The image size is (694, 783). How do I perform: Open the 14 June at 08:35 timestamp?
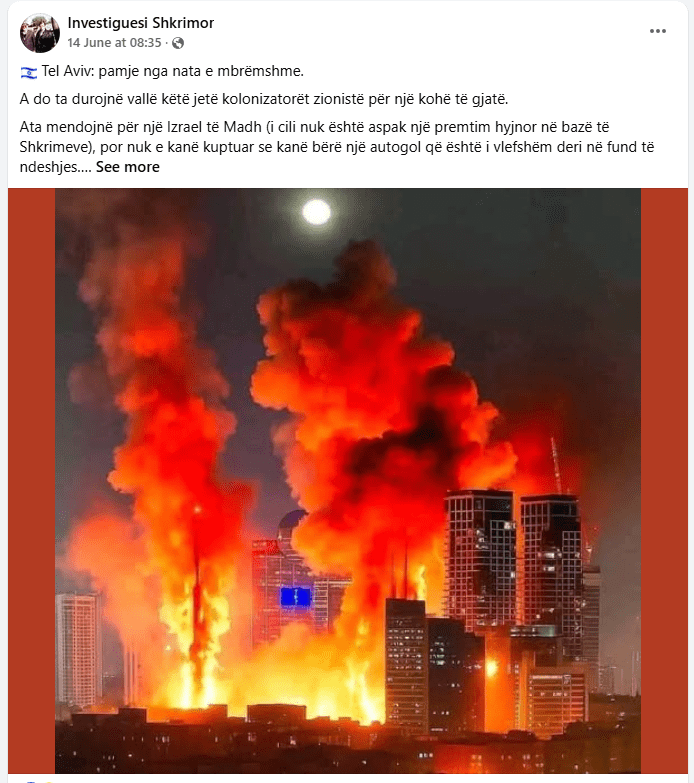pyautogui.click(x=114, y=43)
